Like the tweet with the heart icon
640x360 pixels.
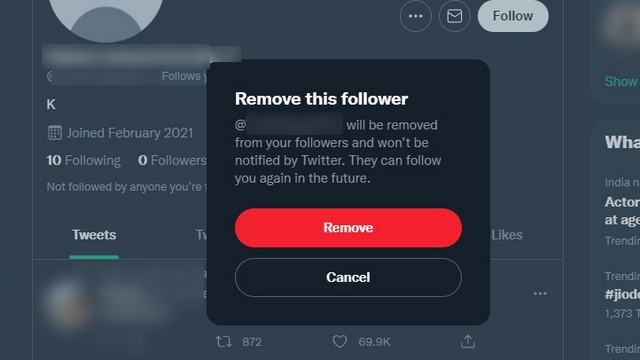[340, 342]
